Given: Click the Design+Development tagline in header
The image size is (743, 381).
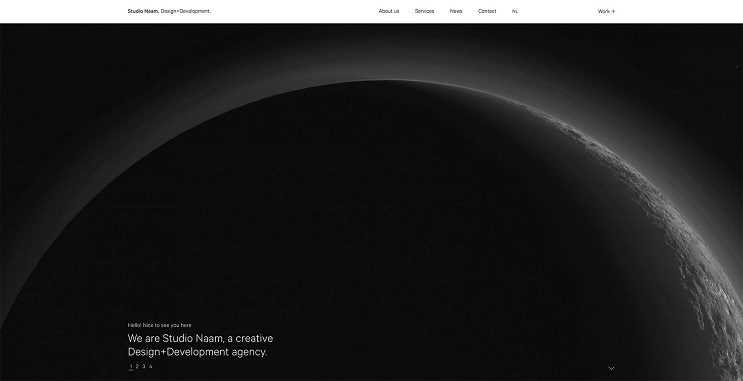Looking at the screenshot, I should [186, 11].
